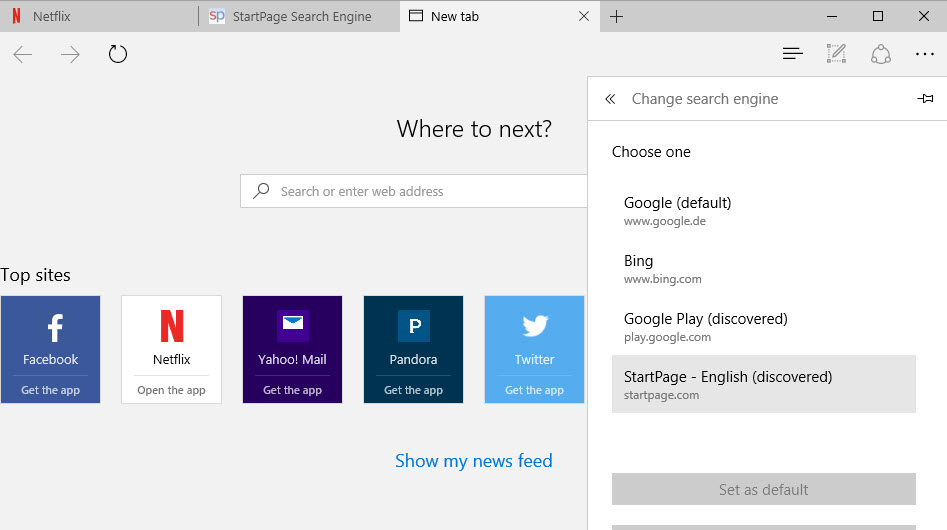The image size is (947, 530).
Task: Click the Back navigation arrow
Action: 23,54
